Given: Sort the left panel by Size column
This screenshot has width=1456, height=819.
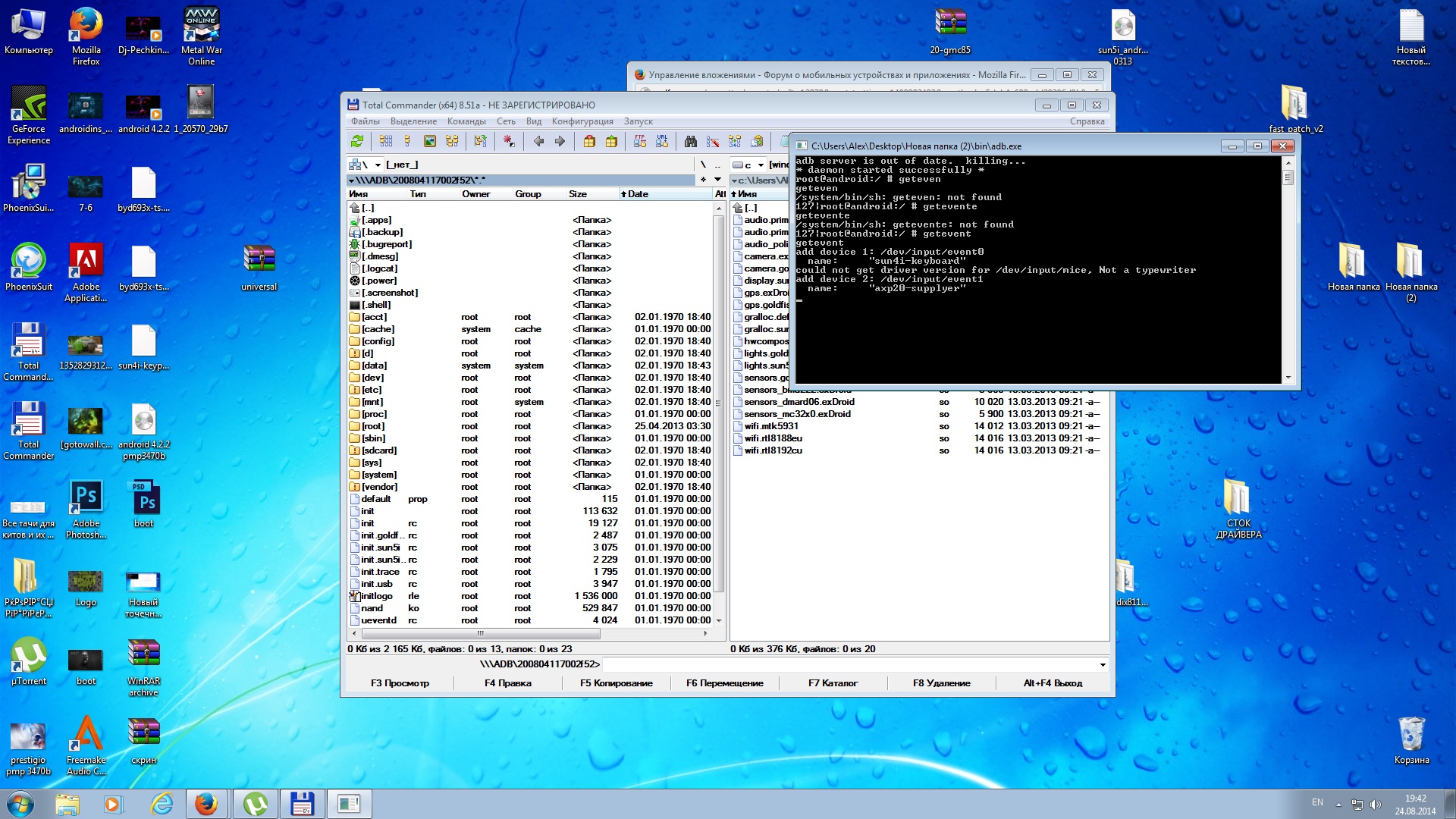Looking at the screenshot, I should pos(578,194).
